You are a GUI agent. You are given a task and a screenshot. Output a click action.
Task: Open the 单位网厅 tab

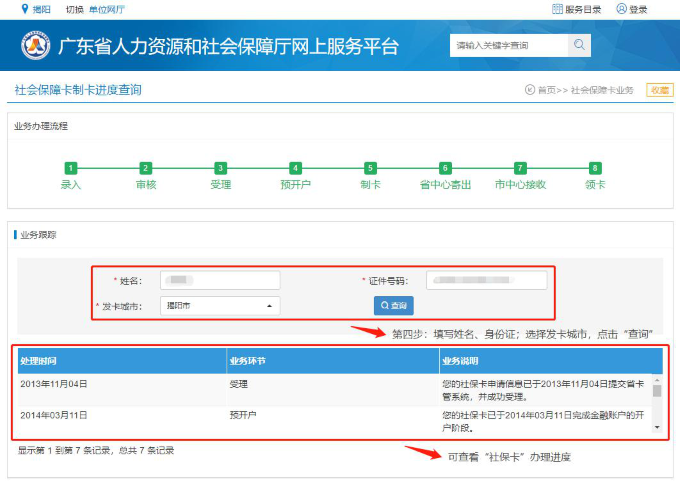[x=106, y=9]
